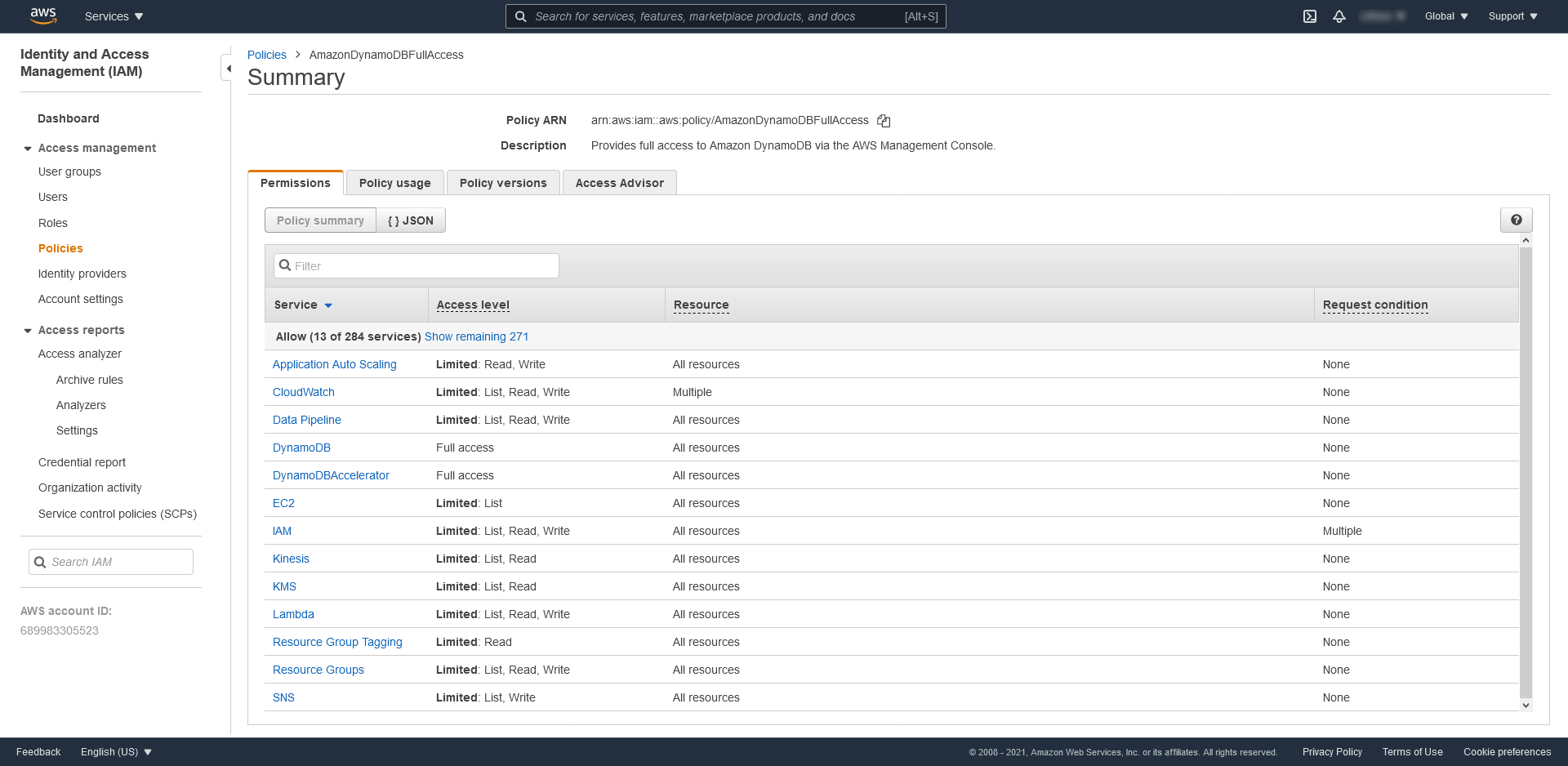1568x766 pixels.
Task: Select the Policy summary view button
Action: [320, 220]
